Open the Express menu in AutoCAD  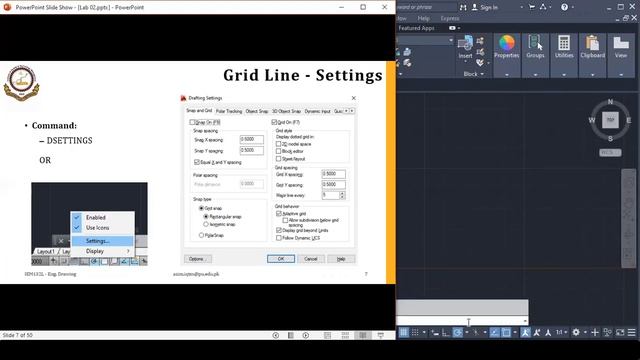450,18
